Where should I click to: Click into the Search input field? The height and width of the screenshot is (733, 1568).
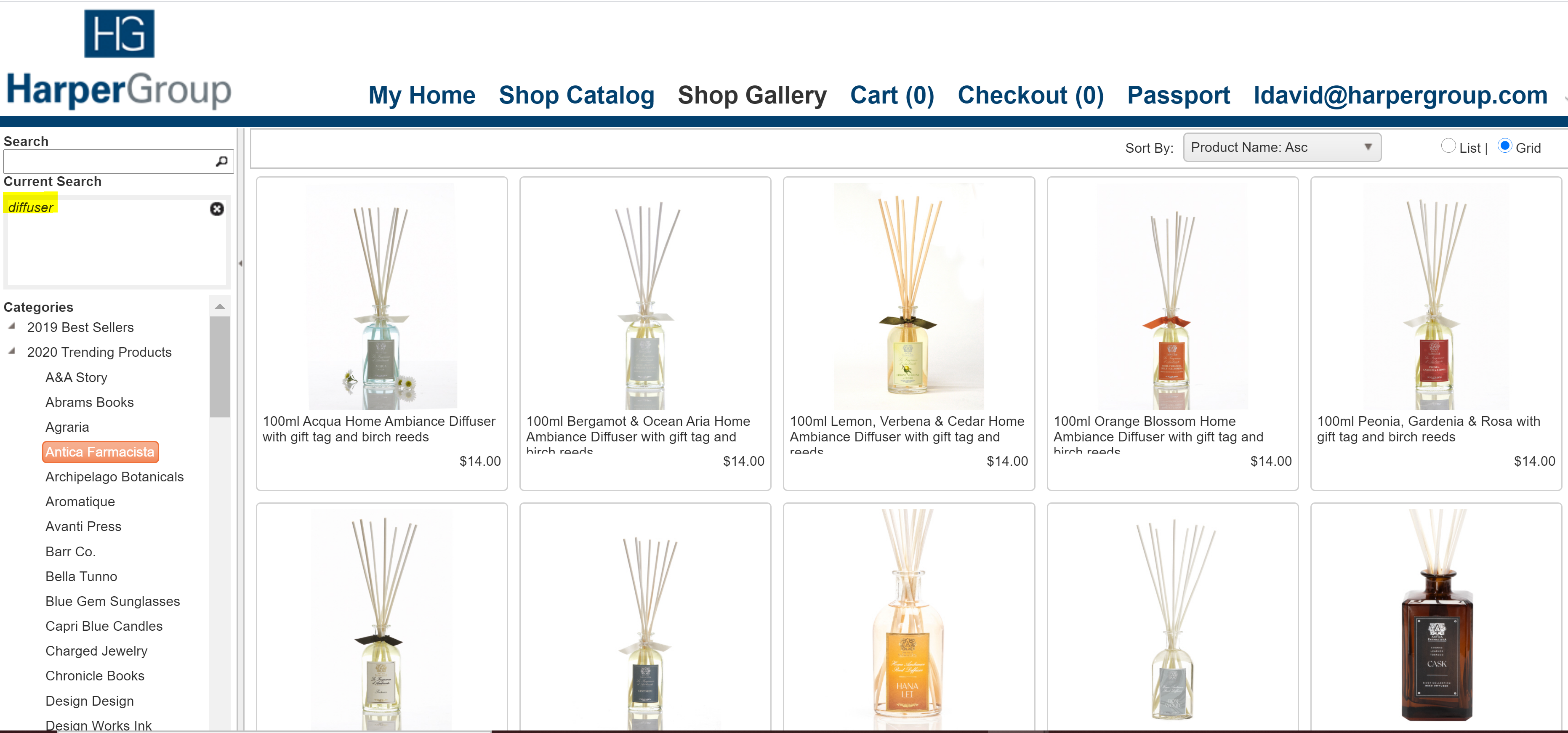click(108, 161)
